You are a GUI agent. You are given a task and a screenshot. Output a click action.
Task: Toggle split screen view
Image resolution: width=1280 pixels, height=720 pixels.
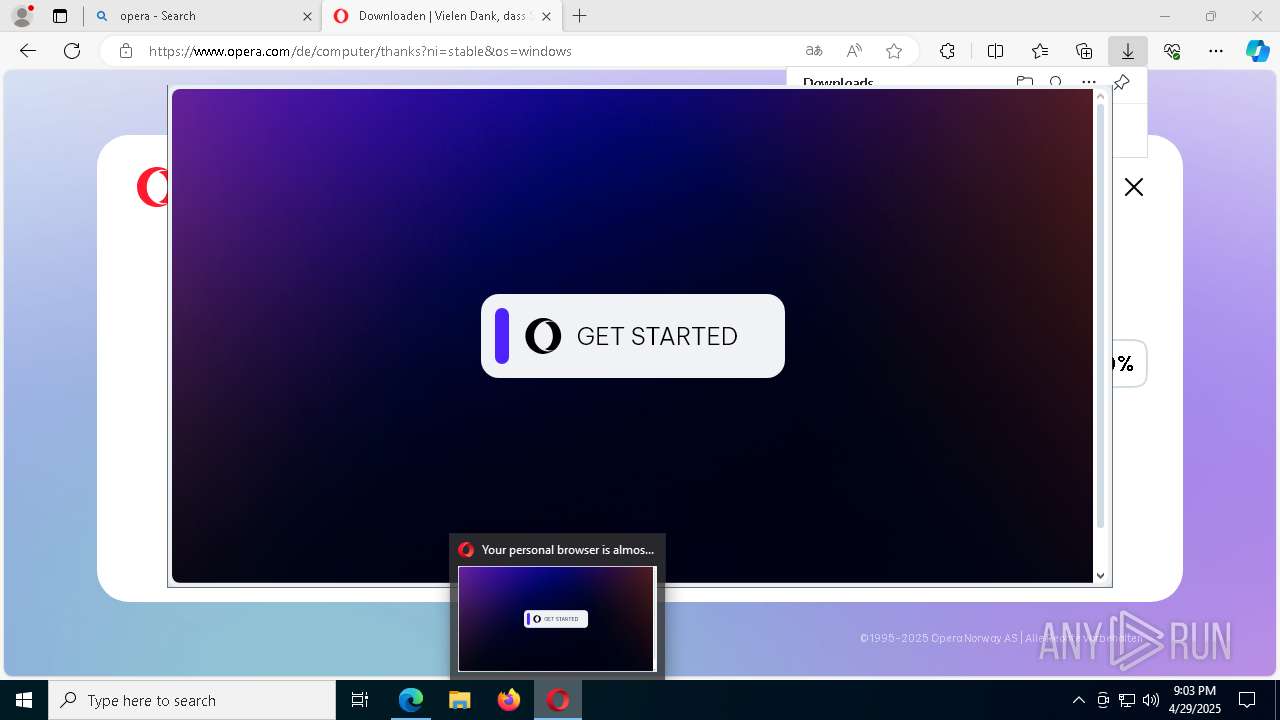point(995,51)
